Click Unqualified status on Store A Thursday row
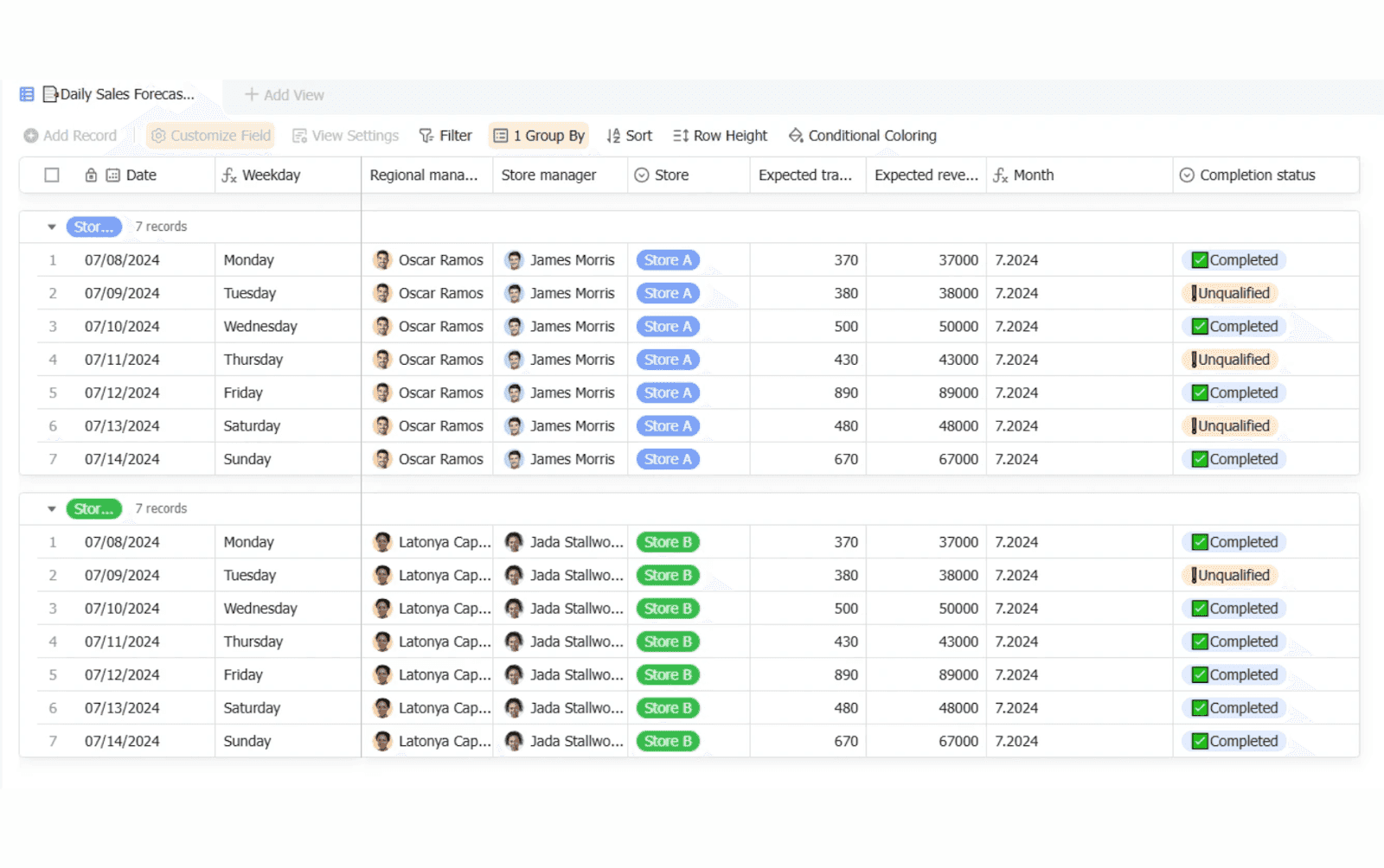Image resolution: width=1384 pixels, height=868 pixels. click(x=1230, y=360)
